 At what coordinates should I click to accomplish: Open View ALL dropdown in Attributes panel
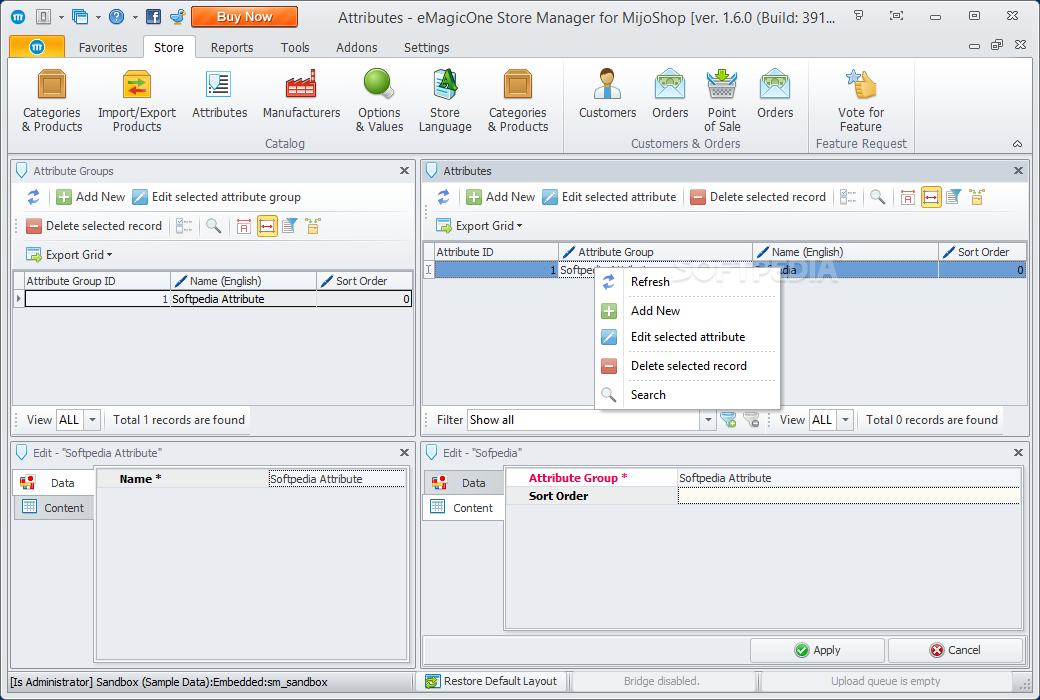846,420
